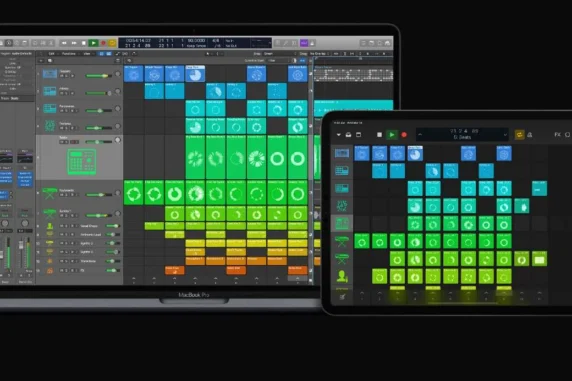This screenshot has height=381, width=572.
Task: Adjust the Keyboards track volume slider
Action: (98, 195)
